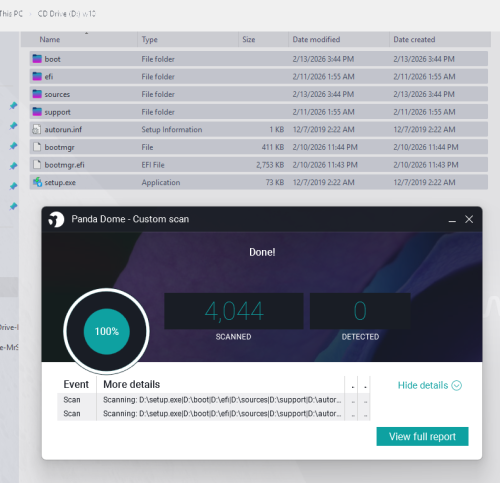Screen dimensions: 500x483
Task: Click the 'bootmgr' file name
Action: pos(59,147)
